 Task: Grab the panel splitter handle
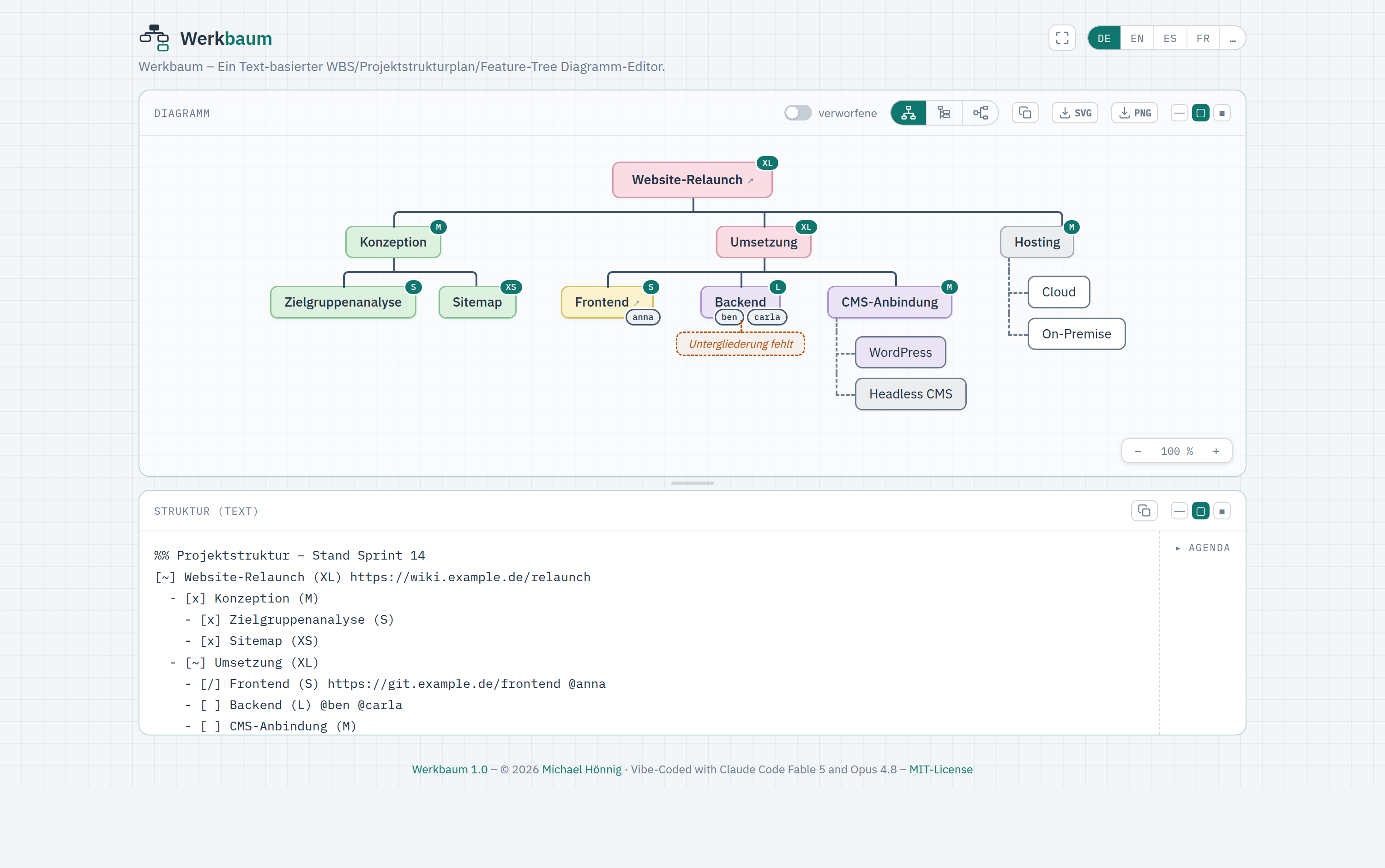[x=692, y=483]
